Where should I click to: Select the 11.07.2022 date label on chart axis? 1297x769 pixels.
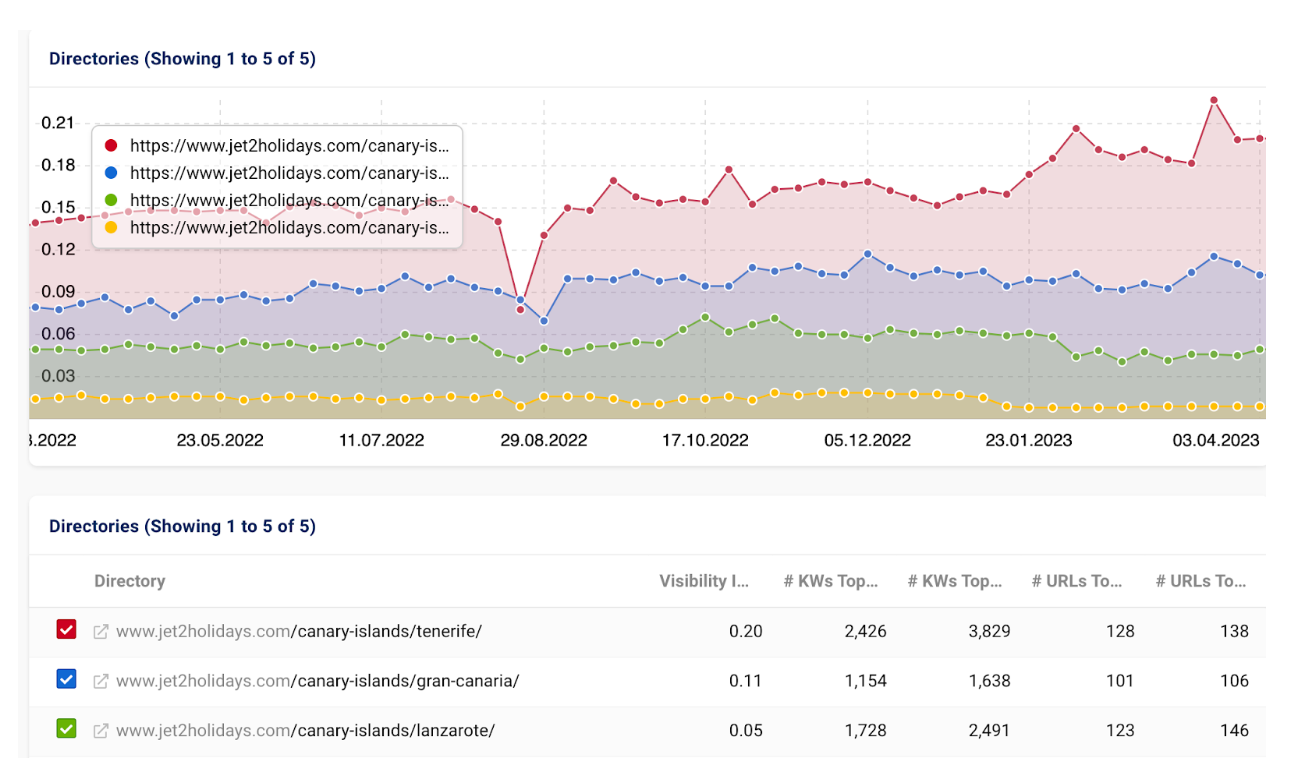pyautogui.click(x=381, y=440)
